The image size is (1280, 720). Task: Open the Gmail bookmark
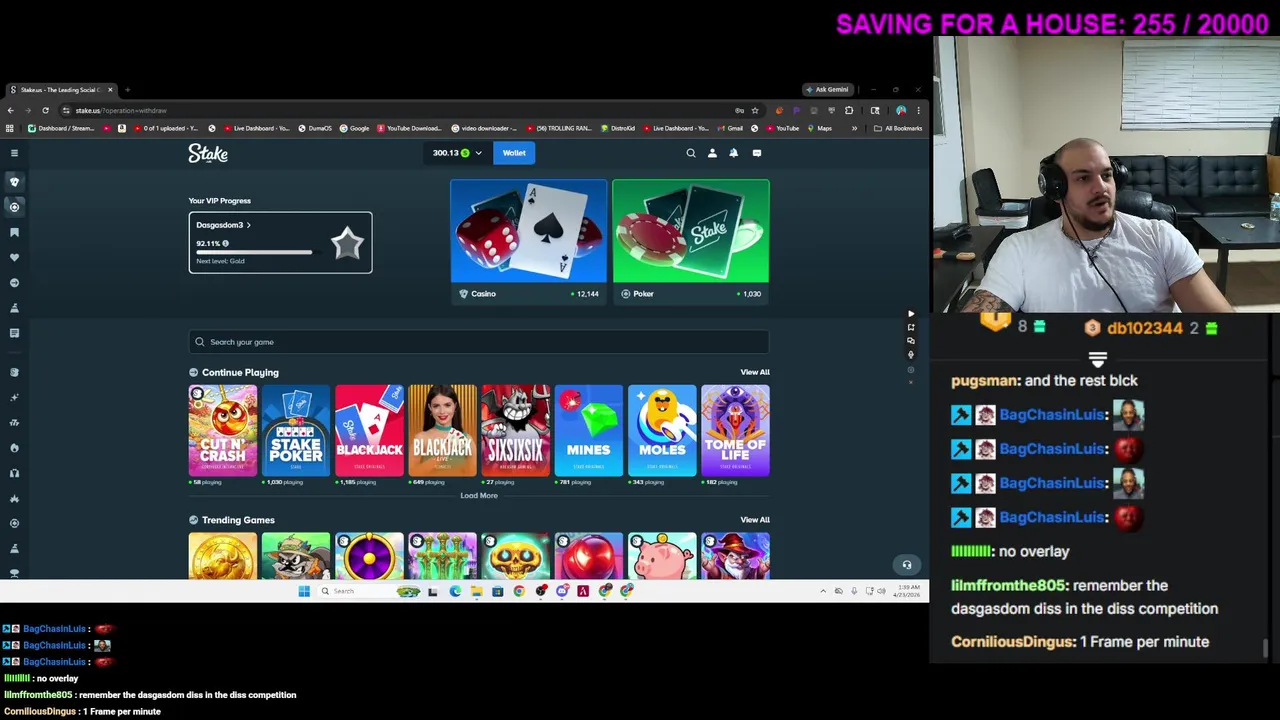click(729, 128)
